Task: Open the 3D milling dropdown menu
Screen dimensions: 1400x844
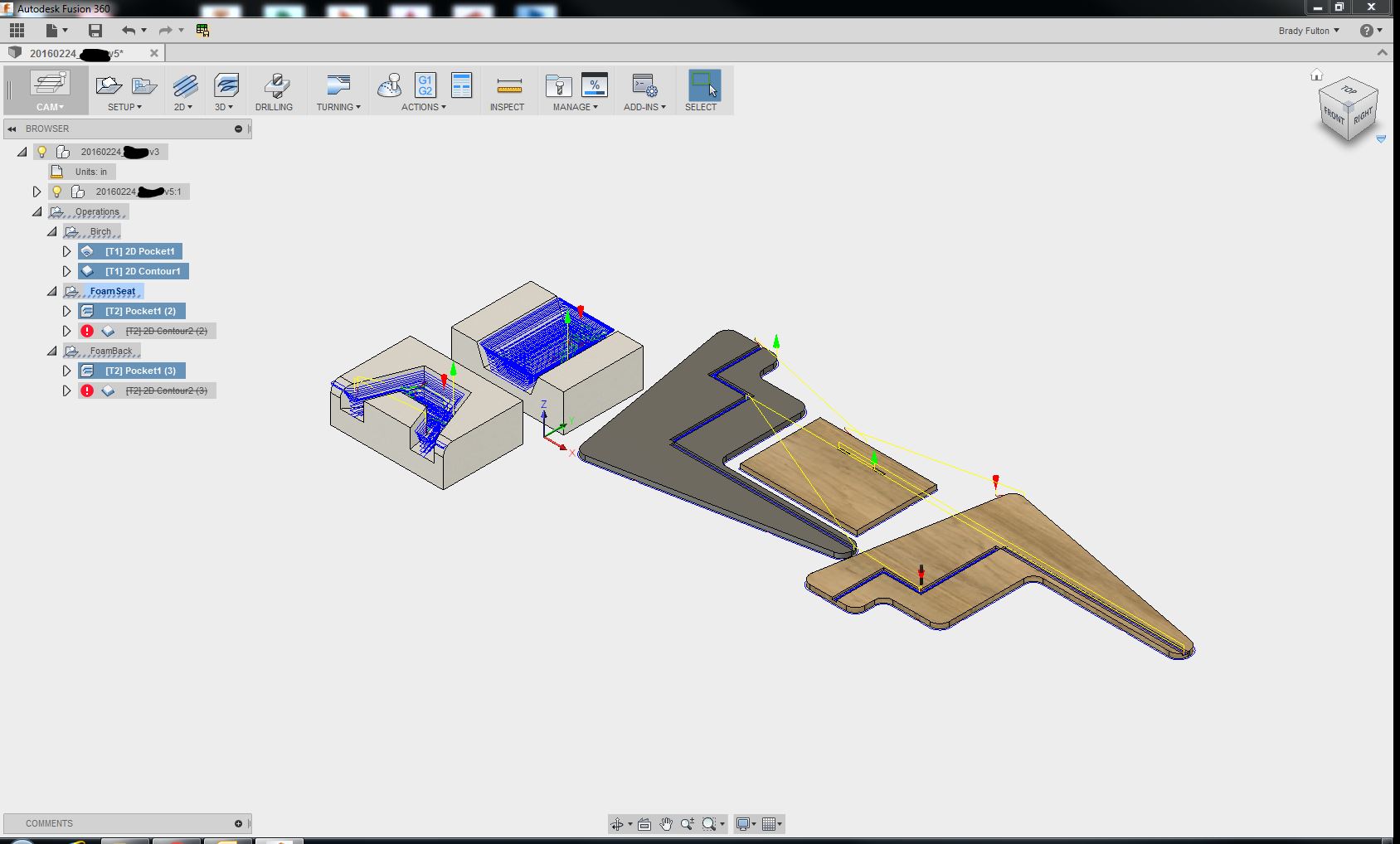Action: tap(224, 107)
